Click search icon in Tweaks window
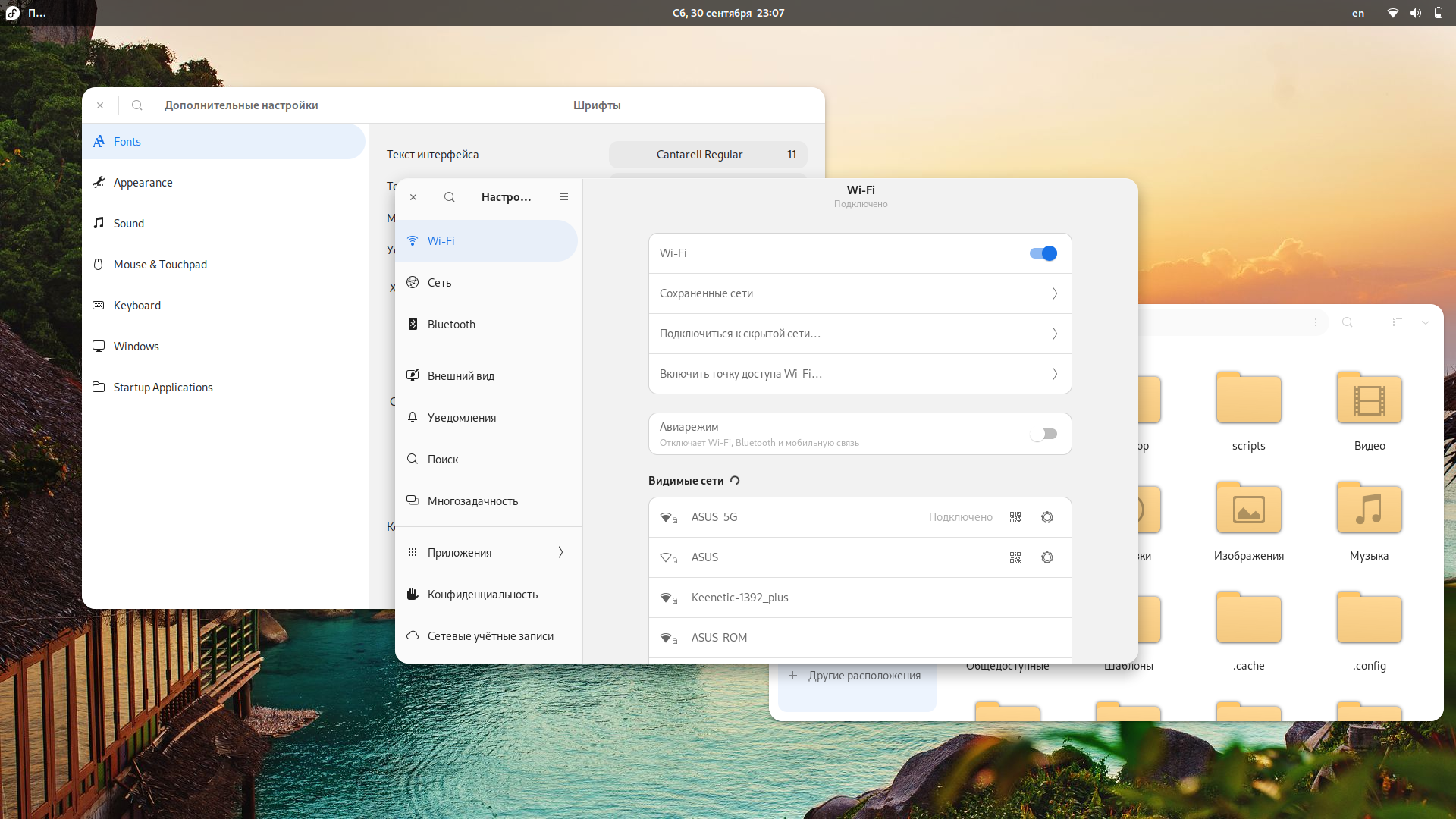 [x=137, y=105]
